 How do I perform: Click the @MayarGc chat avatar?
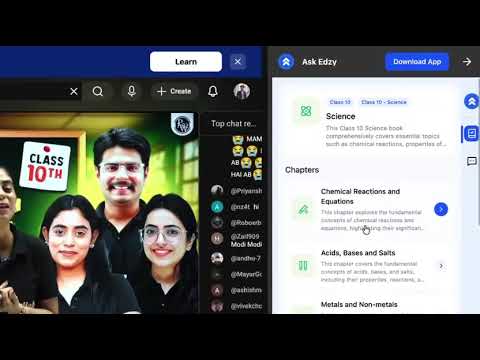(217, 274)
